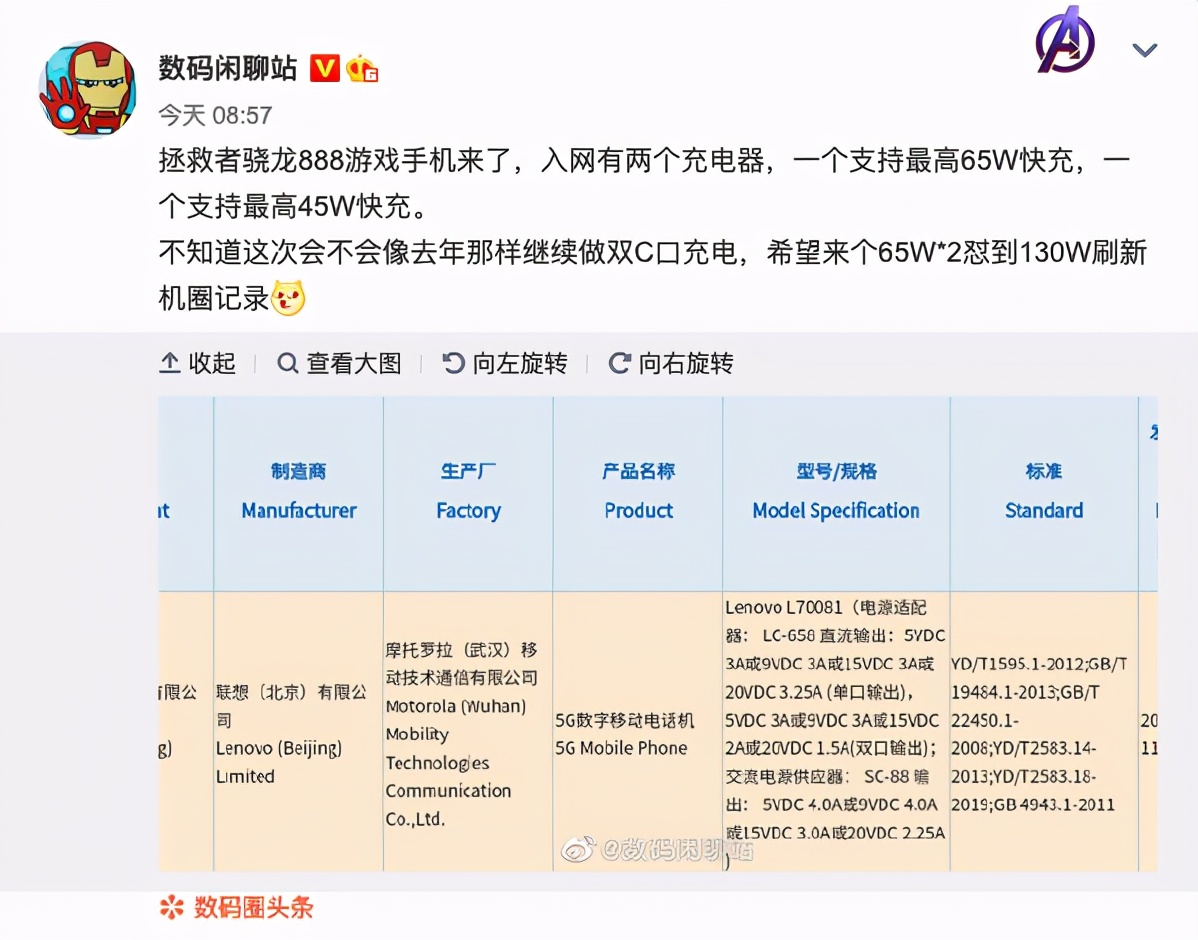The width and height of the screenshot is (1198, 940).
Task: Click the post sentence starting 拯救者骁龙888游戏手机来了
Action: 643,183
